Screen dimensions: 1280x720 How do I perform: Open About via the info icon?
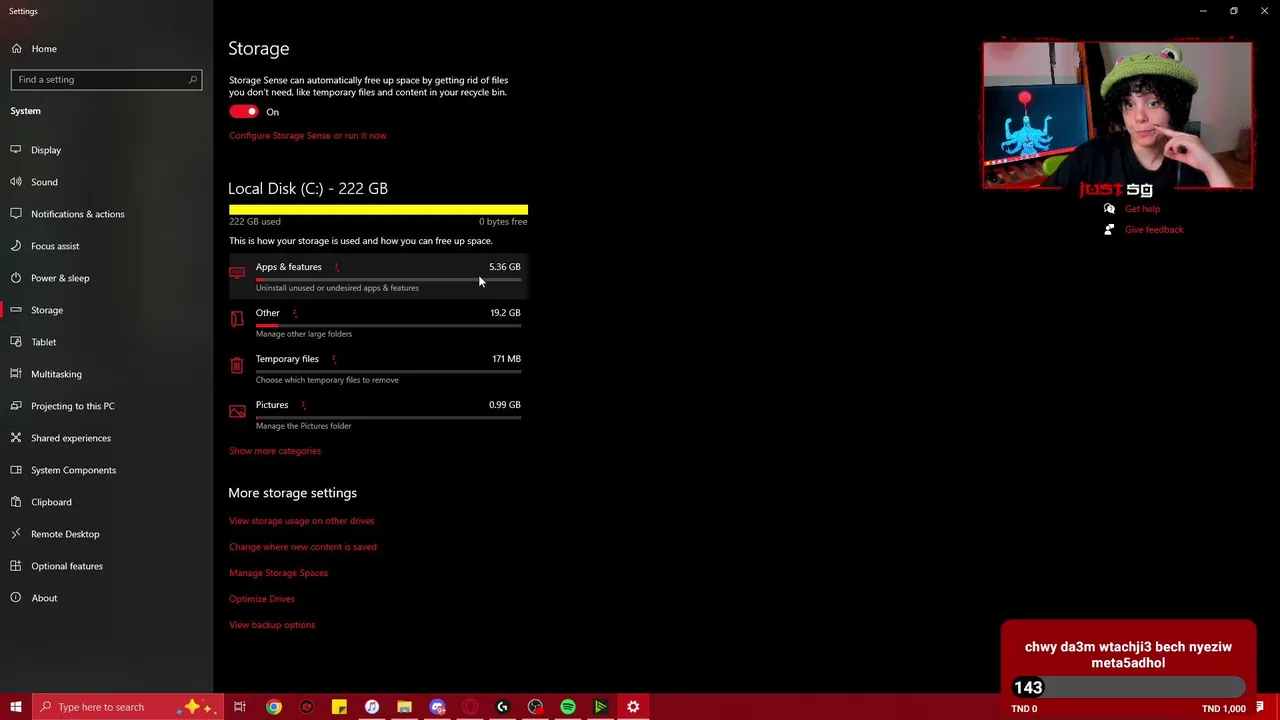pos(16,598)
